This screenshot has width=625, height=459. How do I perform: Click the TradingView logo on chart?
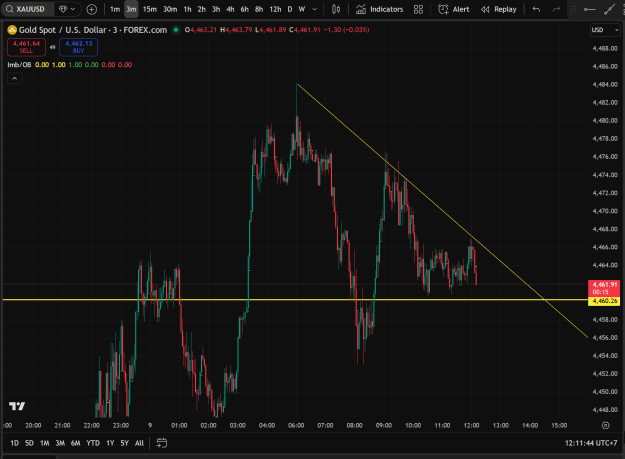pyautogui.click(x=17, y=406)
